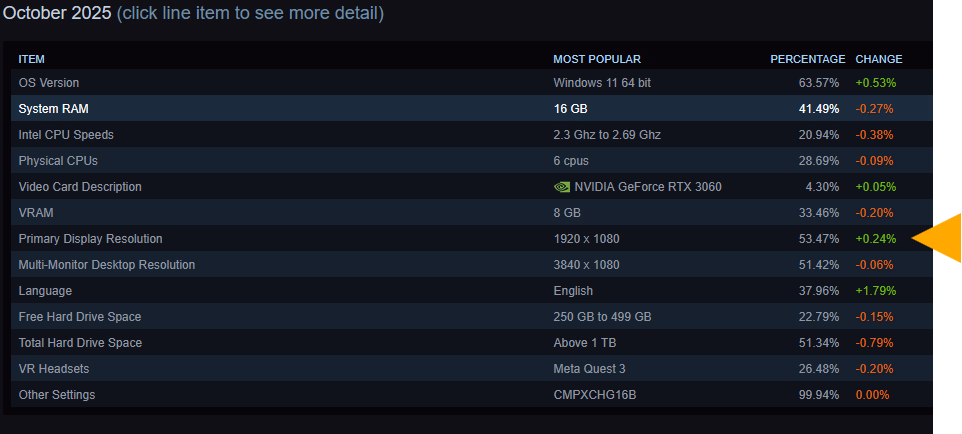This screenshot has width=962, height=434.
Task: Expand the Other Settings row
Action: [57, 395]
